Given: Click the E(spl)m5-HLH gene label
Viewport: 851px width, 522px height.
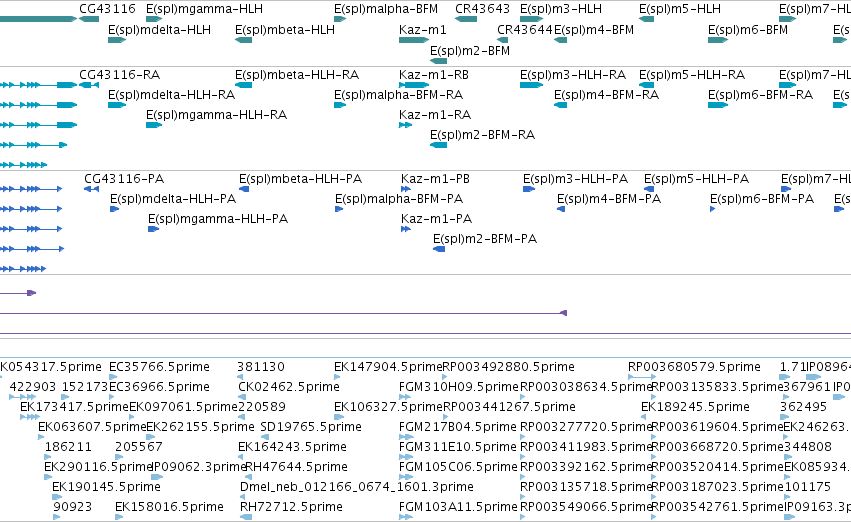Looking at the screenshot, I should [680, 9].
